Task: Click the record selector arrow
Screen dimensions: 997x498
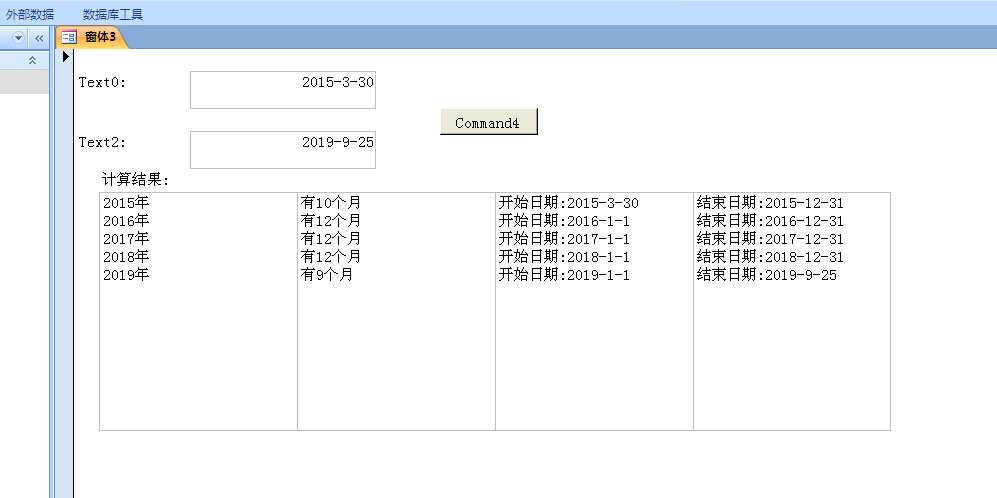Action: [x=65, y=57]
